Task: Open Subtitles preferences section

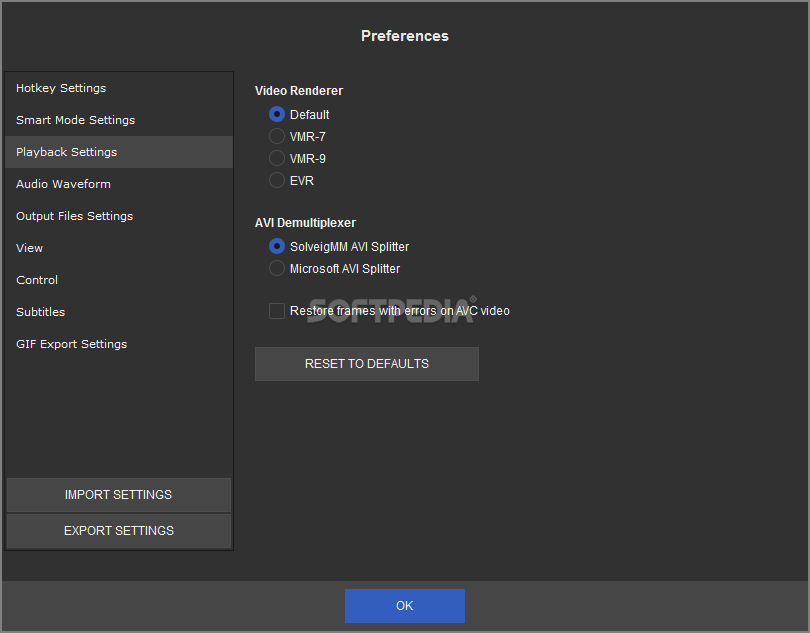Action: 119,312
